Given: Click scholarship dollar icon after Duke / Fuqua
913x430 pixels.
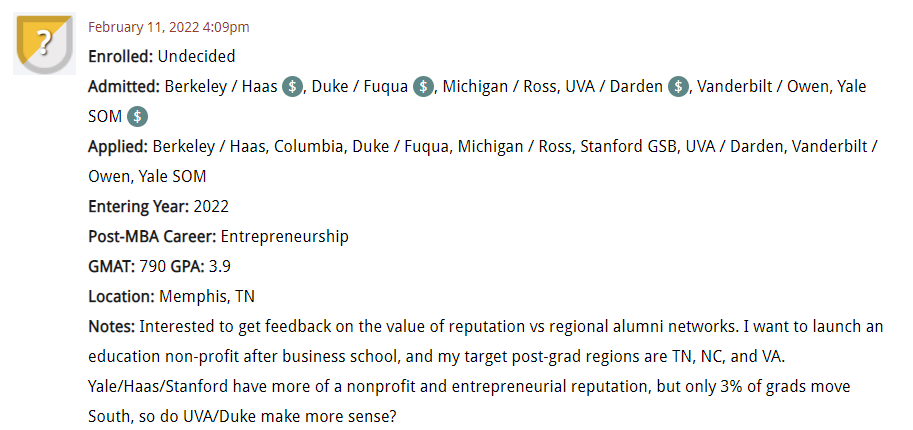Looking at the screenshot, I should [423, 87].
